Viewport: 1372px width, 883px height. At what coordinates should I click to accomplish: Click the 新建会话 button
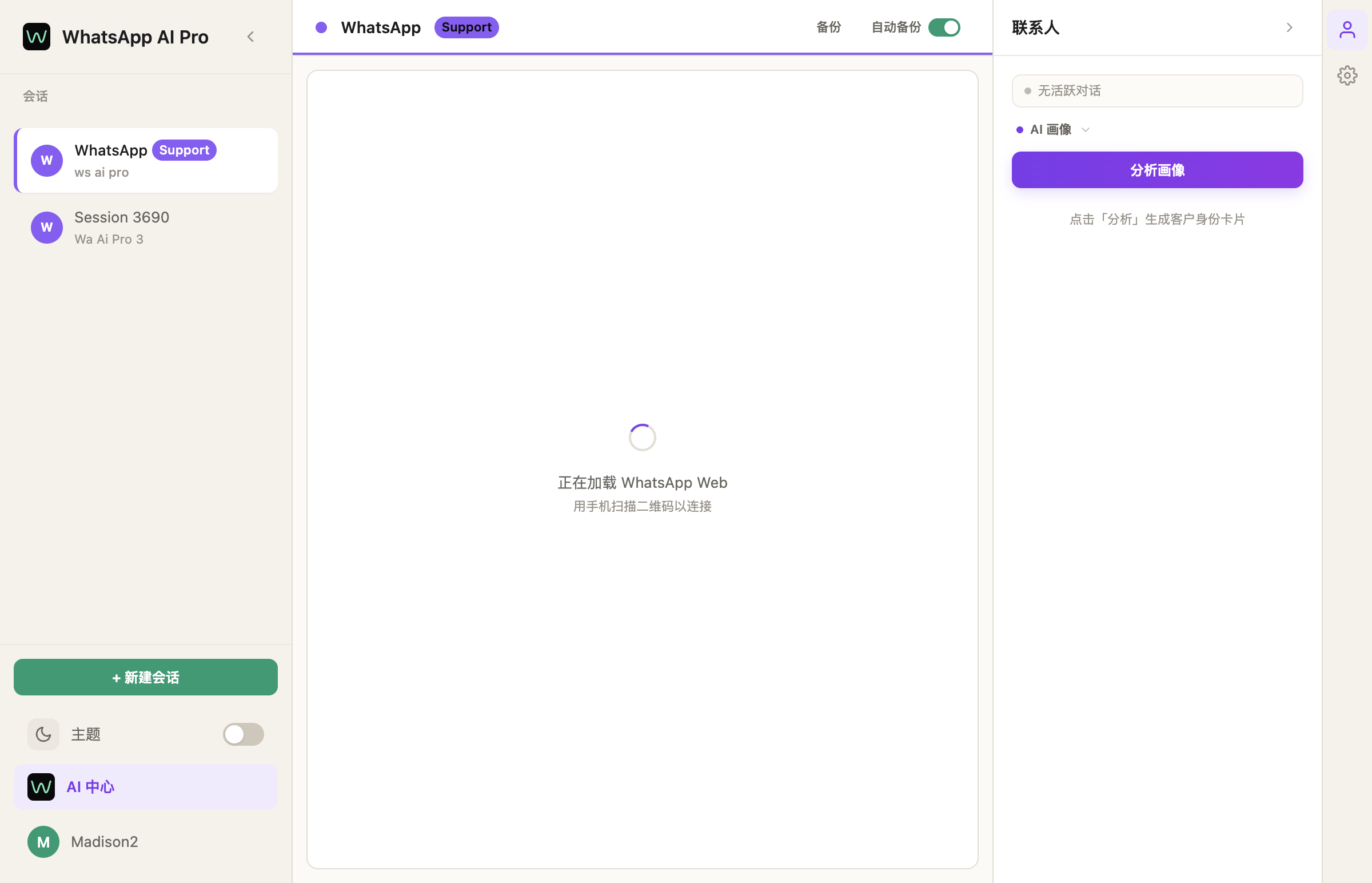point(146,677)
